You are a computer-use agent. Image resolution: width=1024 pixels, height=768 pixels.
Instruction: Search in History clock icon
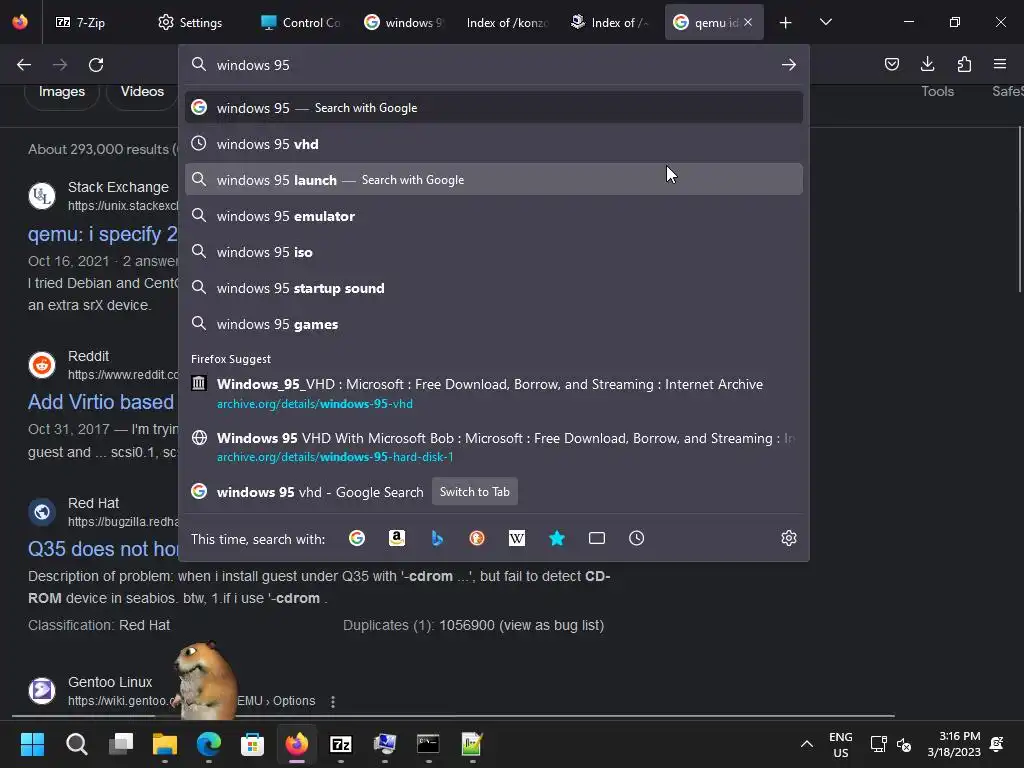pyautogui.click(x=636, y=538)
